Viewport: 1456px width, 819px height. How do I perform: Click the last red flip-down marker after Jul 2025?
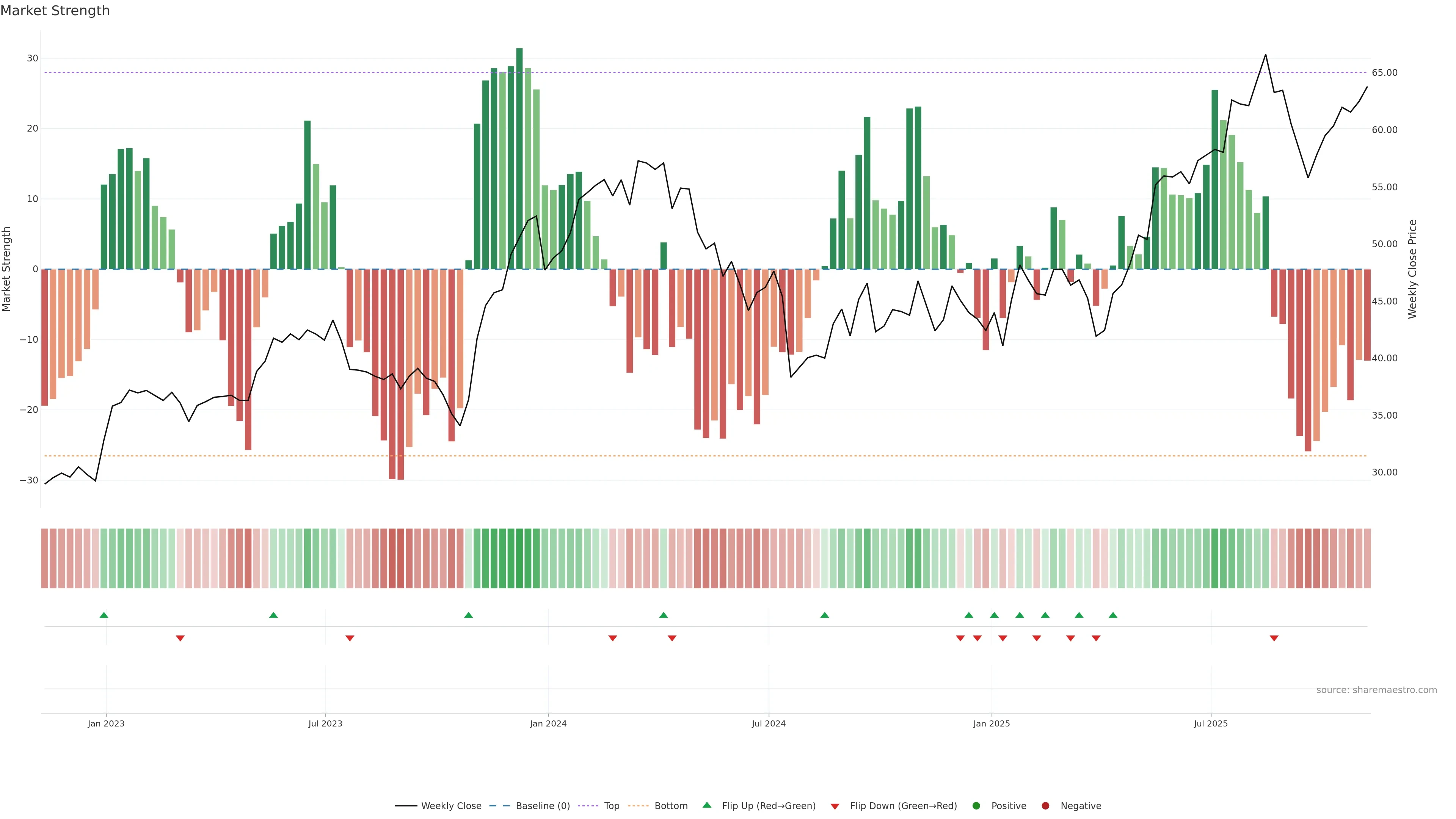tap(1274, 638)
